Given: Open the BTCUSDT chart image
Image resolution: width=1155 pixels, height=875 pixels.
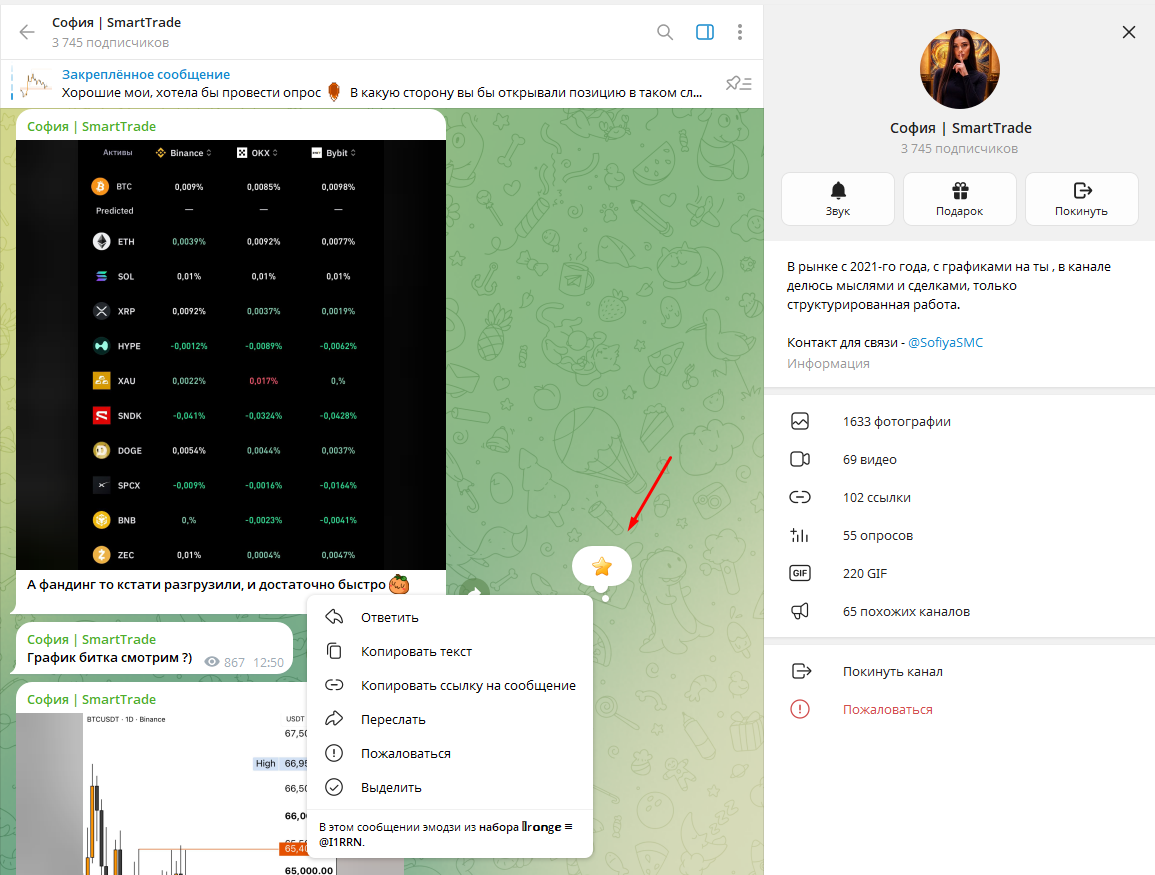Looking at the screenshot, I should tap(162, 793).
